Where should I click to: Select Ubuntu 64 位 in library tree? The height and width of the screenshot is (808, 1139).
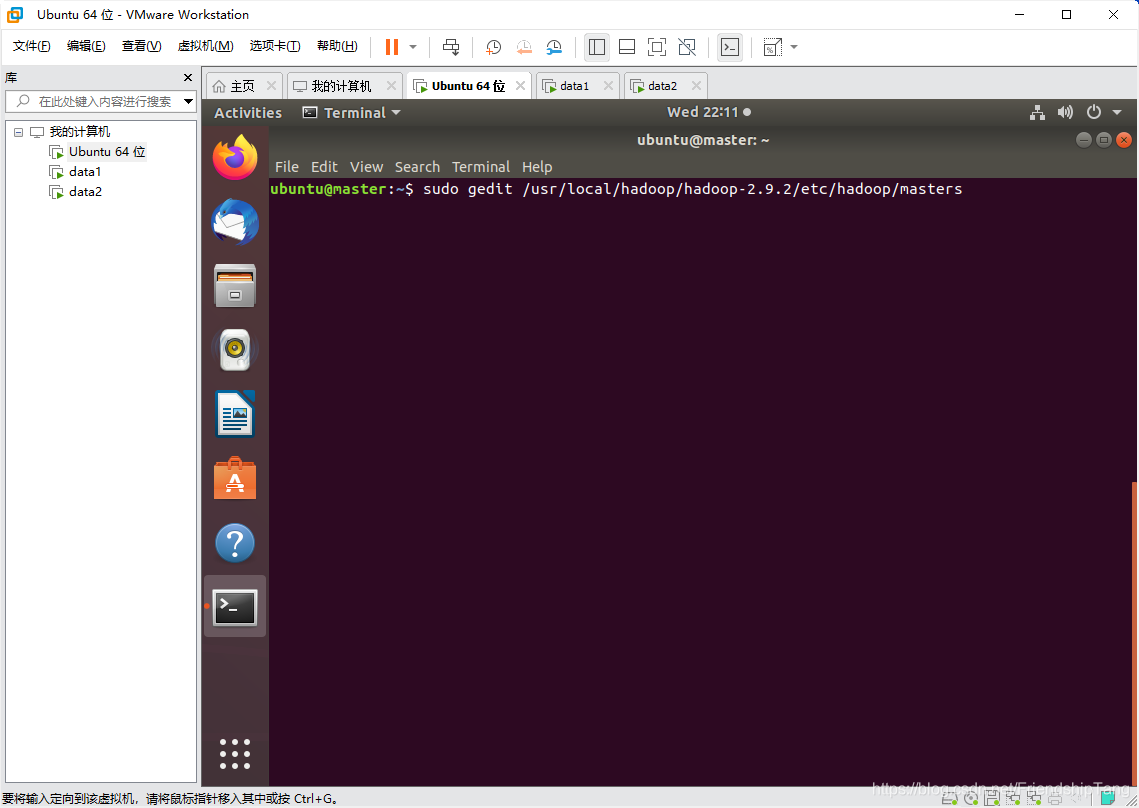pyautogui.click(x=107, y=152)
